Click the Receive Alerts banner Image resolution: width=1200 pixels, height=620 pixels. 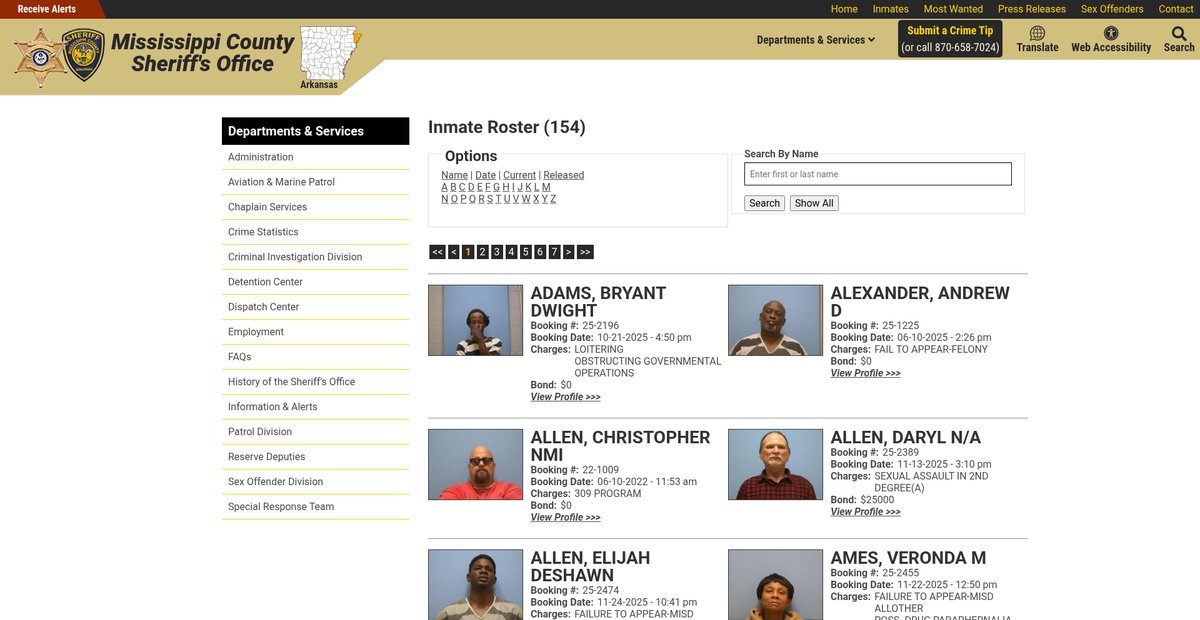coord(47,9)
